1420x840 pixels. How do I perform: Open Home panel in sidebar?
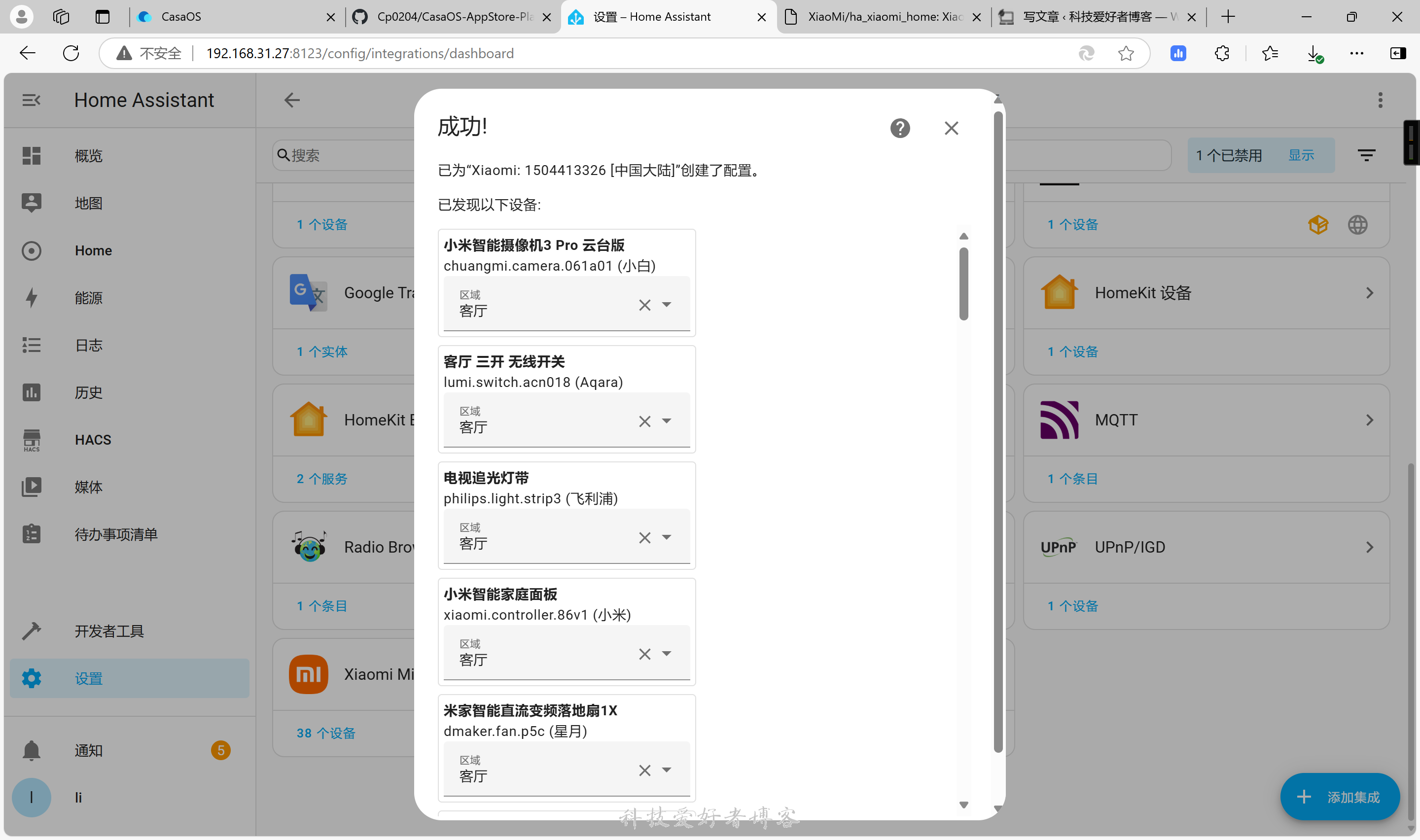(130, 250)
